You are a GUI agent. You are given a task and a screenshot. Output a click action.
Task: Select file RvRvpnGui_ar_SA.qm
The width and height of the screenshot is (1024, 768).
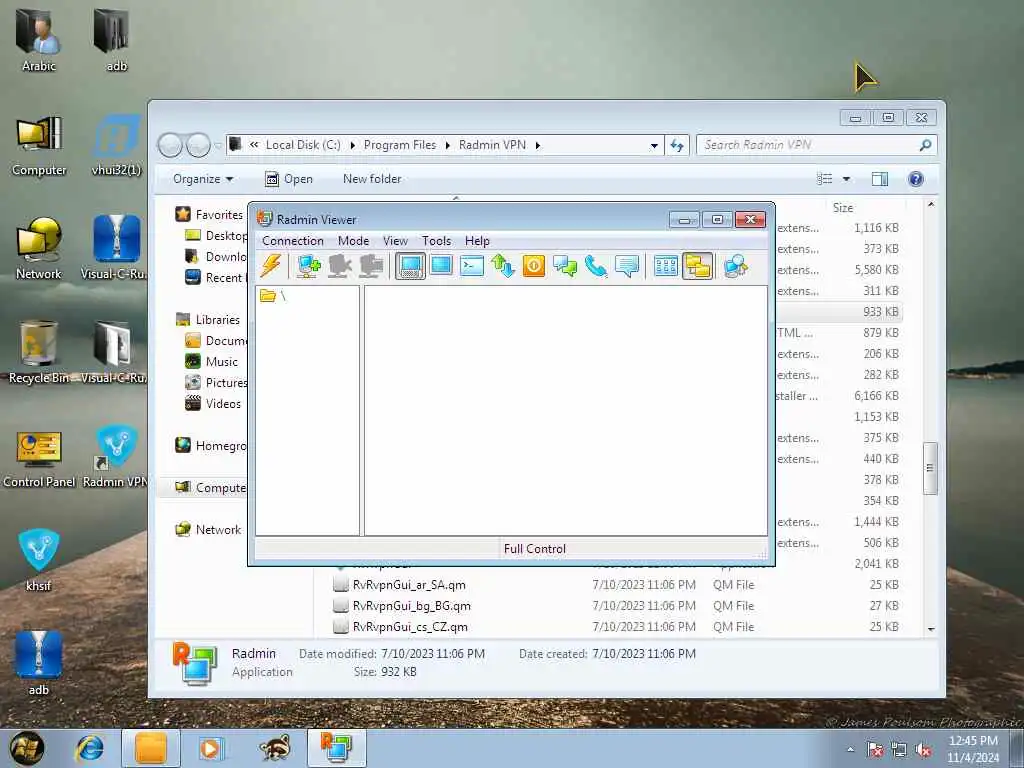tap(409, 584)
